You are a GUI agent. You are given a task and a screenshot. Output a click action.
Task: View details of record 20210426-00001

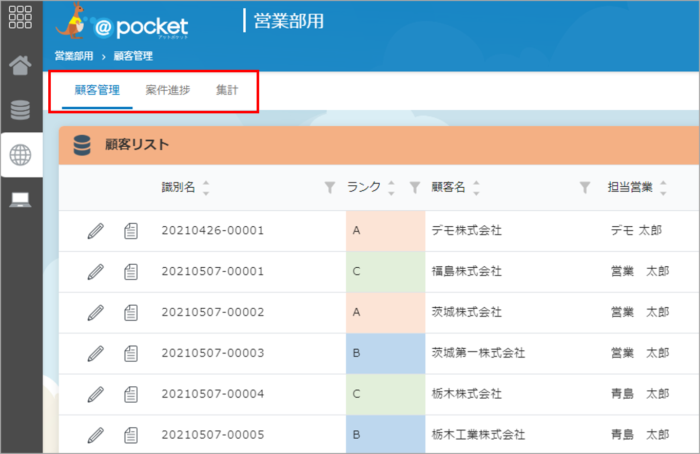pos(131,231)
